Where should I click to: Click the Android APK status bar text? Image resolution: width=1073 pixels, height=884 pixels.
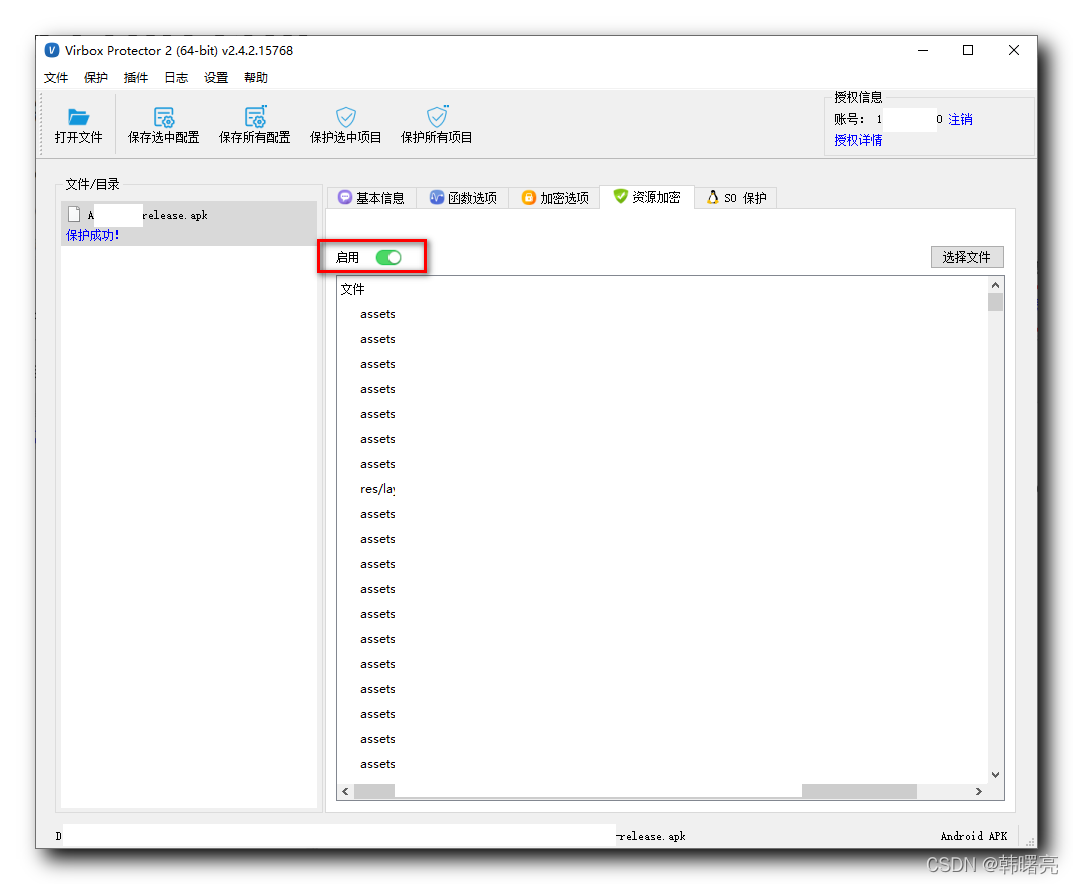974,836
